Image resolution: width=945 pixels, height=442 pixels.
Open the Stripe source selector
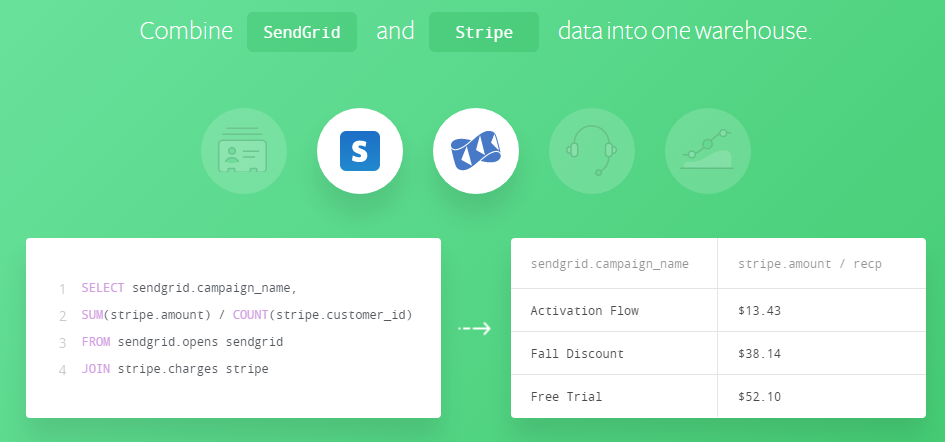[484, 32]
